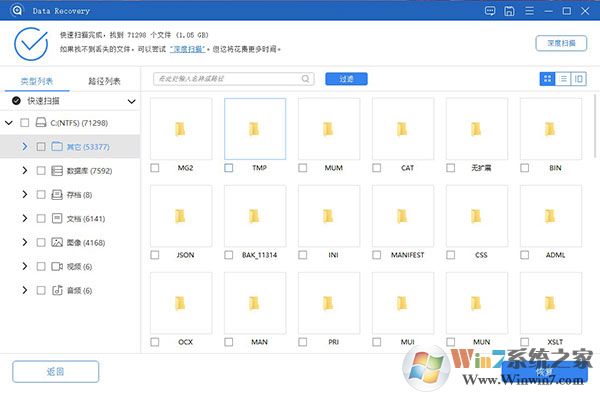600x394 pixels.
Task: Open the BAK_11314 folder icon
Action: click(254, 216)
